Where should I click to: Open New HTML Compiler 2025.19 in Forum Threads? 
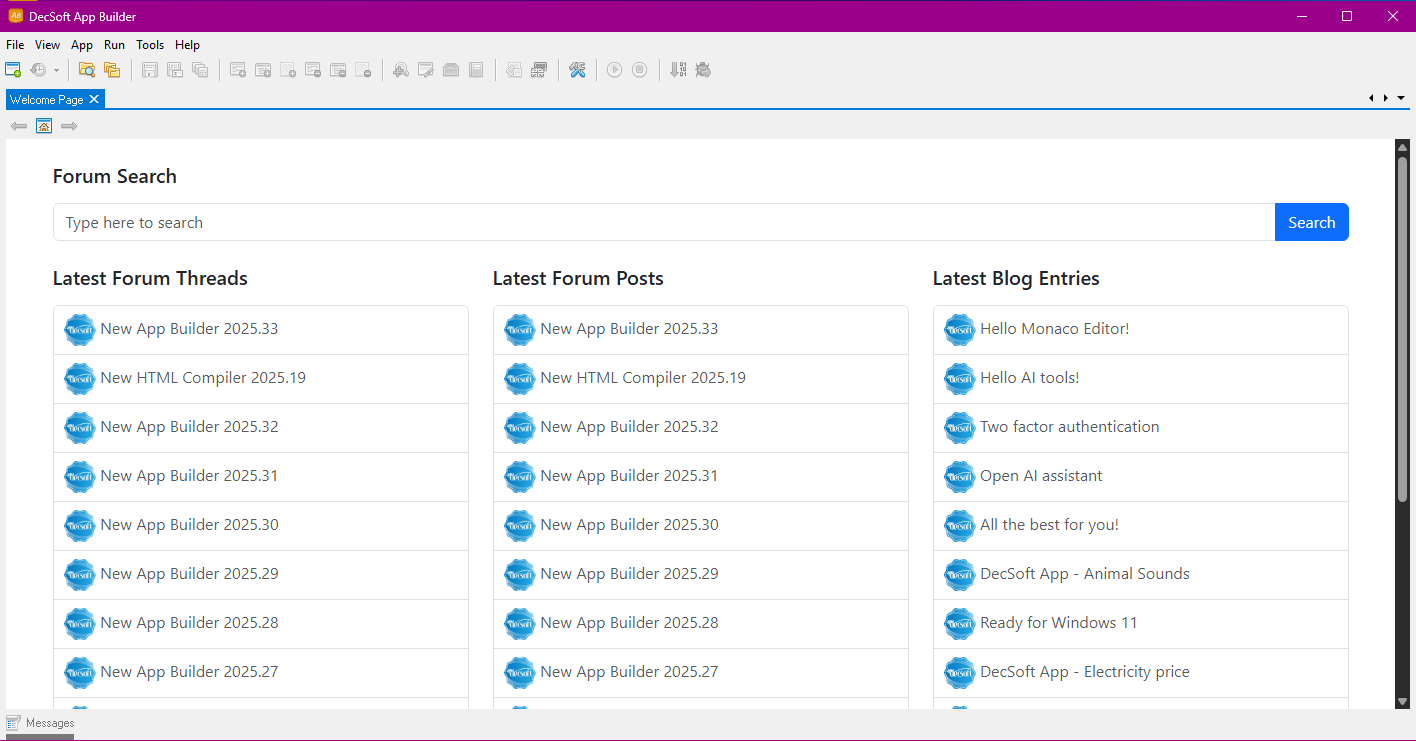(x=260, y=379)
